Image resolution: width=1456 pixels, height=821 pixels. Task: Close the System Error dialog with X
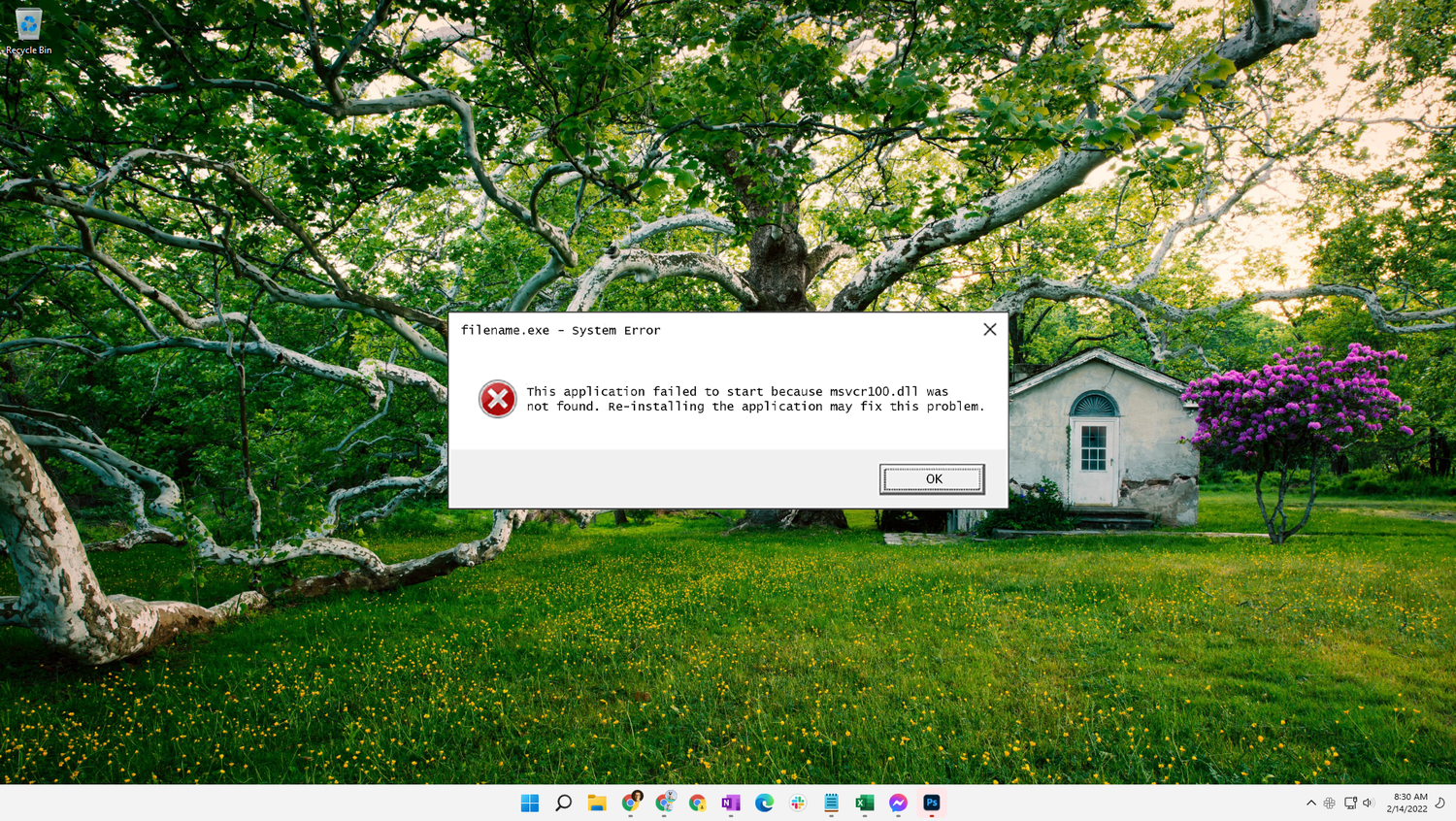[x=989, y=330]
